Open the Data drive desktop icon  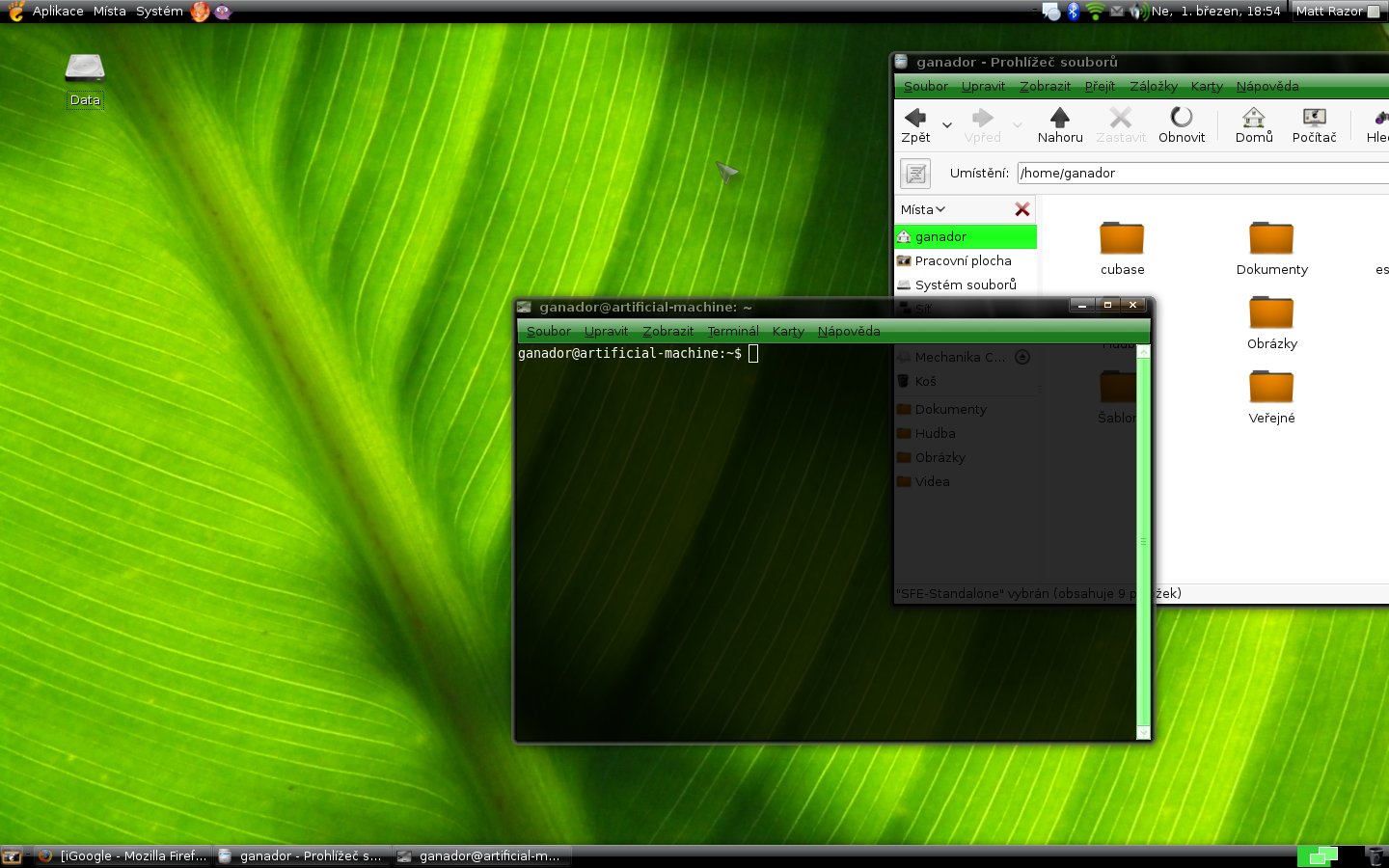coord(85,68)
